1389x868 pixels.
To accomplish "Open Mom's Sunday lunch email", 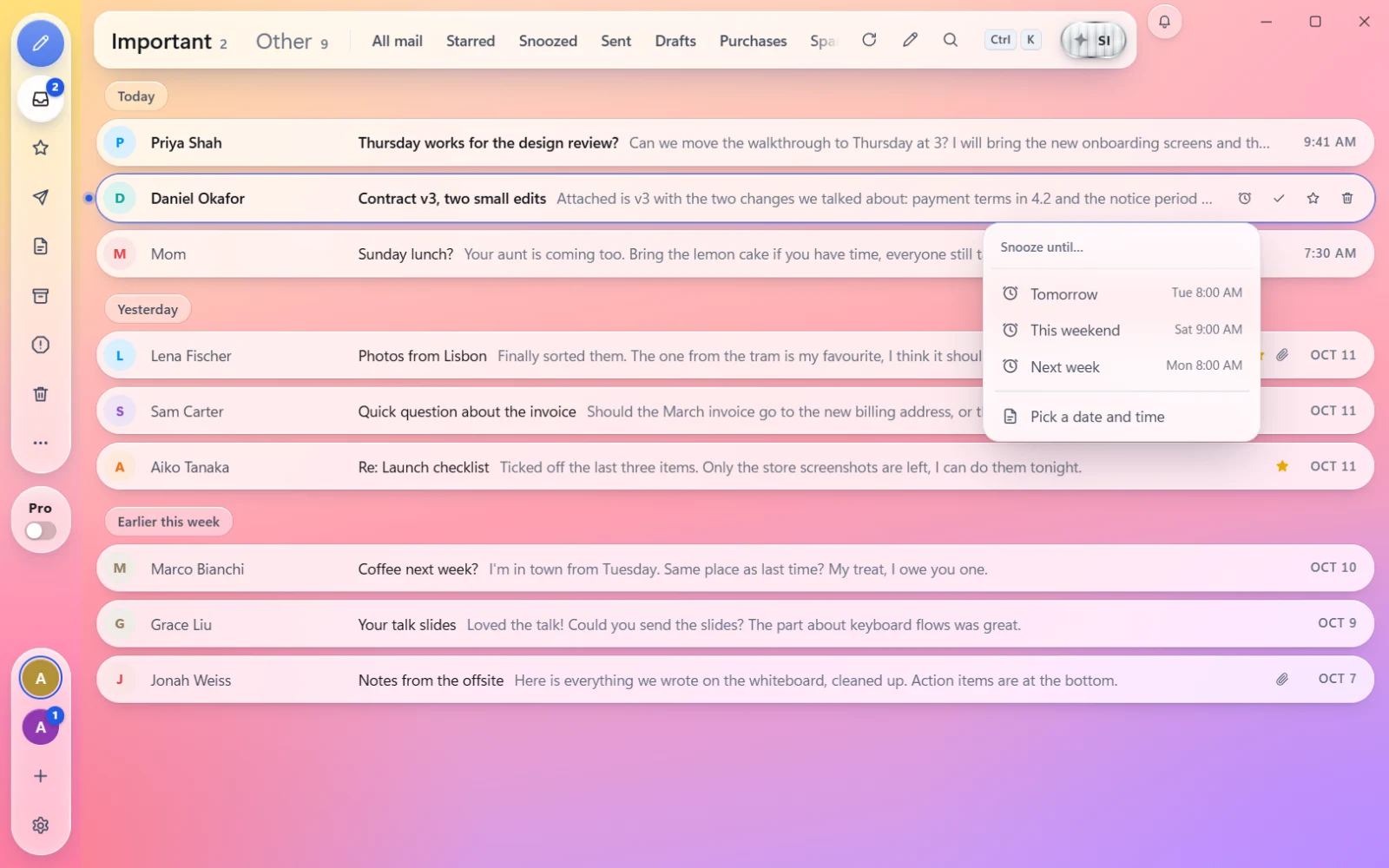I will 735,254.
